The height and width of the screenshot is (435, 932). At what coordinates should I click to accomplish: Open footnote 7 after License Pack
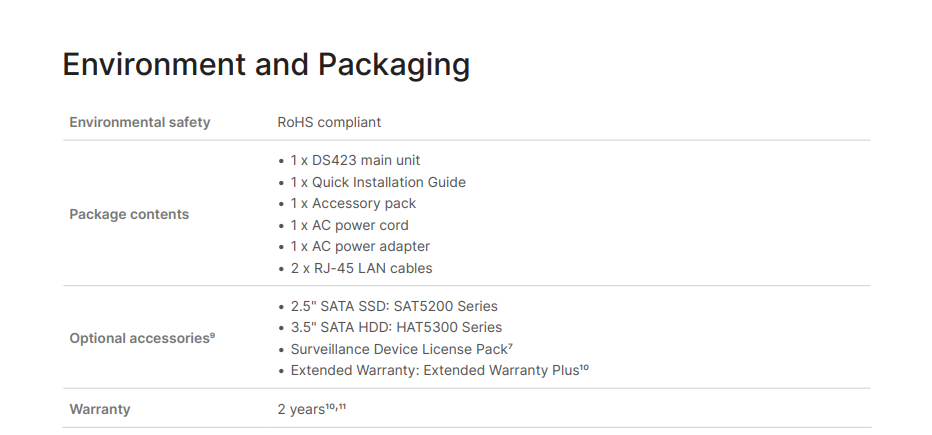[x=510, y=345]
